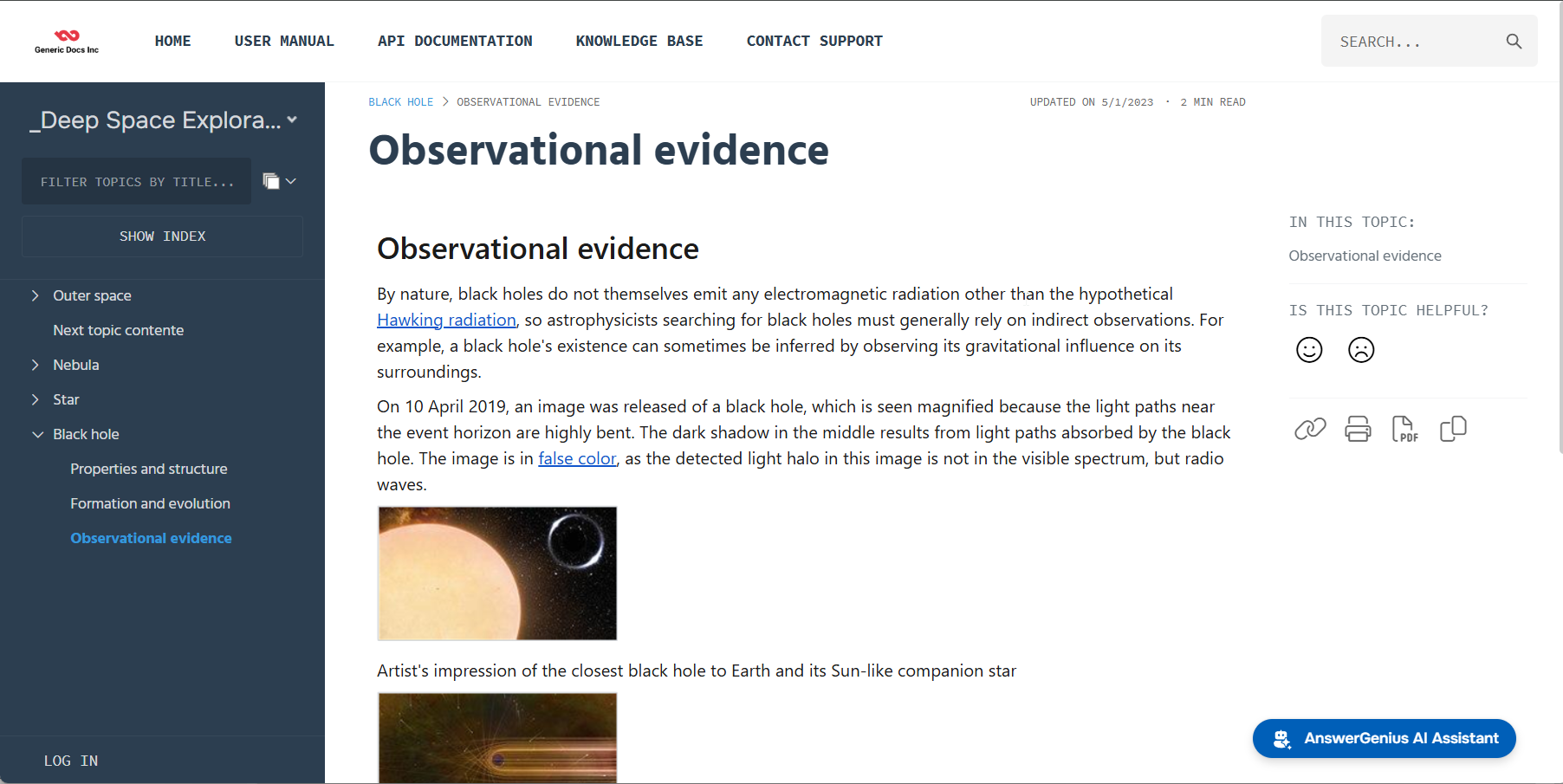1563x784 pixels.
Task: Open the API Documentation menu item
Action: (455, 41)
